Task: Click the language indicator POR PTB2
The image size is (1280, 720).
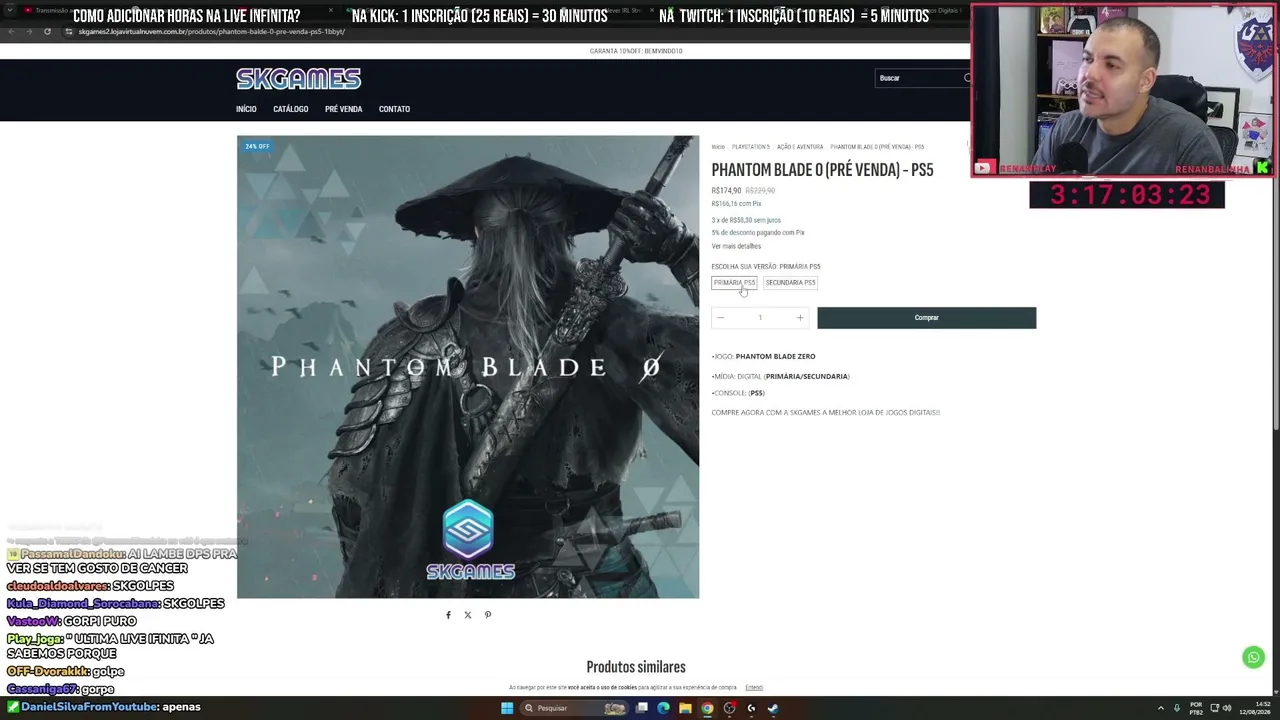Action: pos(1196,708)
